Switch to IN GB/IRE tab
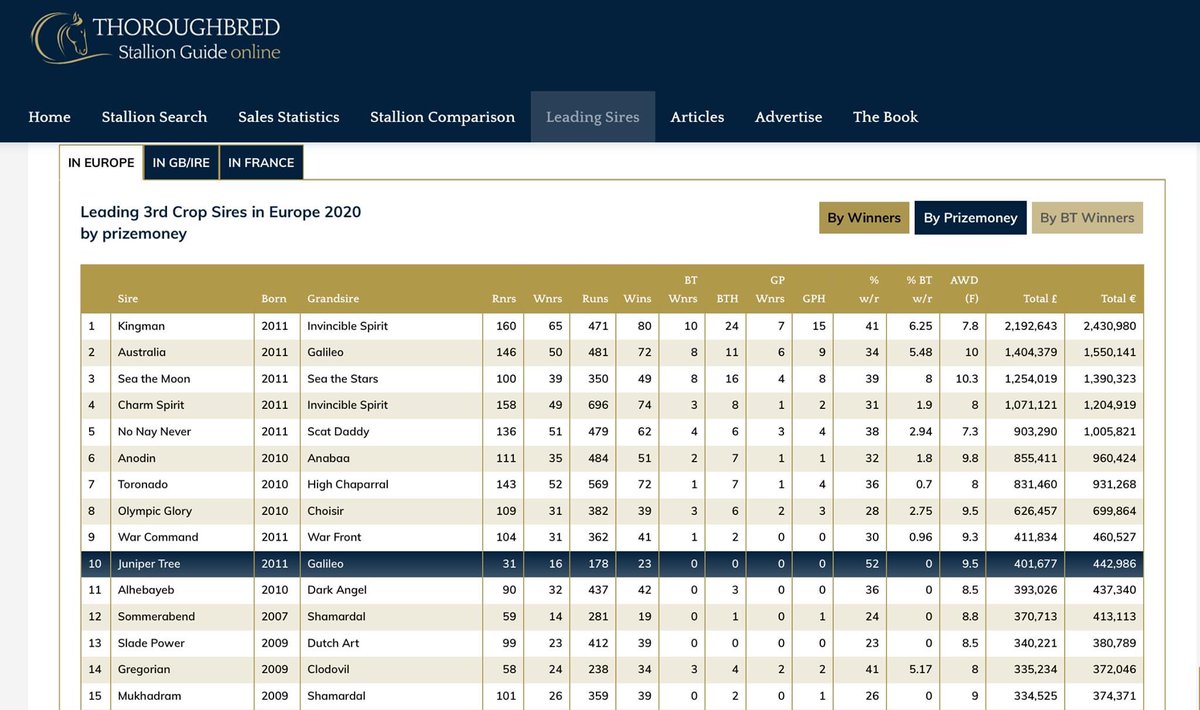 (181, 163)
